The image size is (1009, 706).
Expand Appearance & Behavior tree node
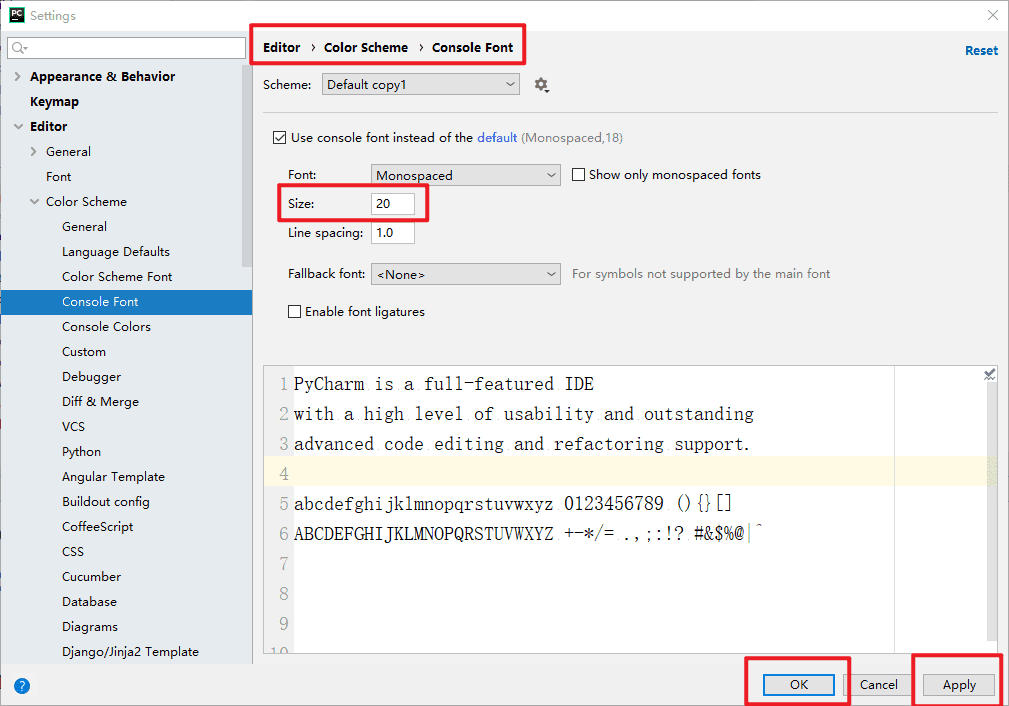coord(17,76)
